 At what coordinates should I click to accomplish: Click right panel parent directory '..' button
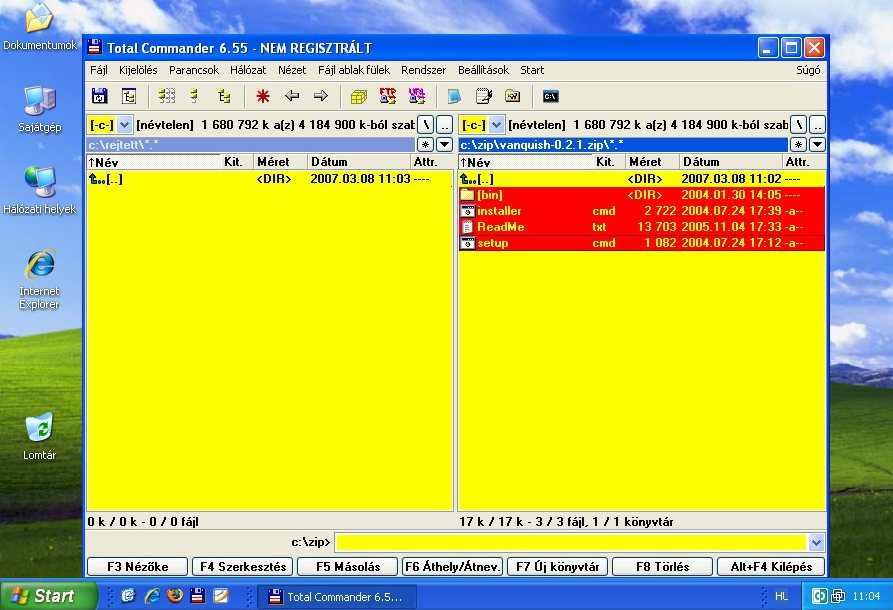click(817, 124)
